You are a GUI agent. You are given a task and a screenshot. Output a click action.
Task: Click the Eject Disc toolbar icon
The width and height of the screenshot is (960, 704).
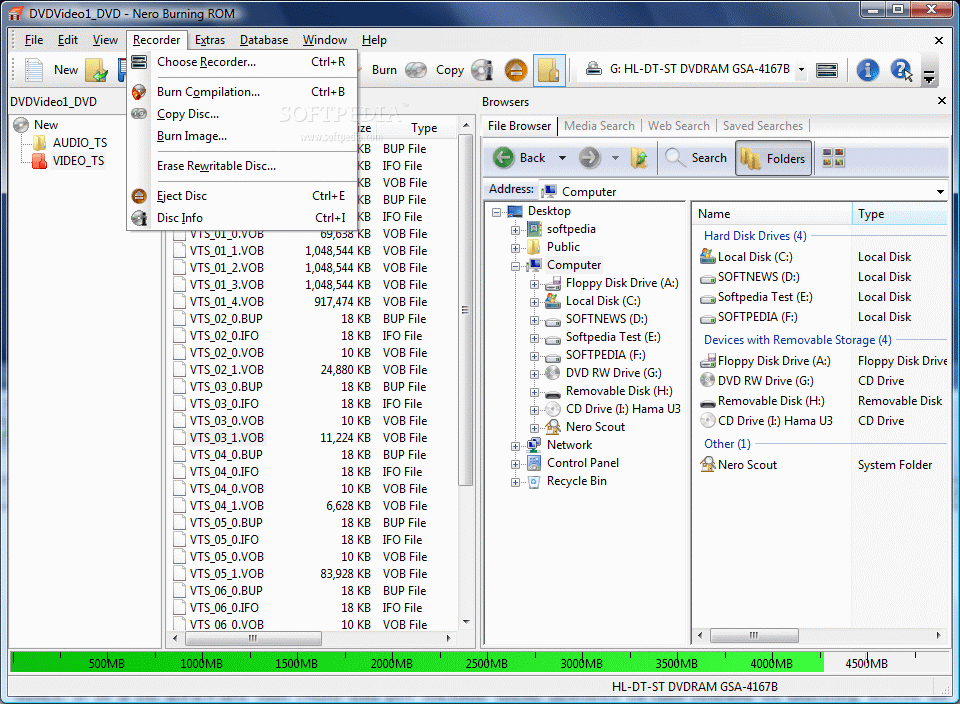click(515, 70)
